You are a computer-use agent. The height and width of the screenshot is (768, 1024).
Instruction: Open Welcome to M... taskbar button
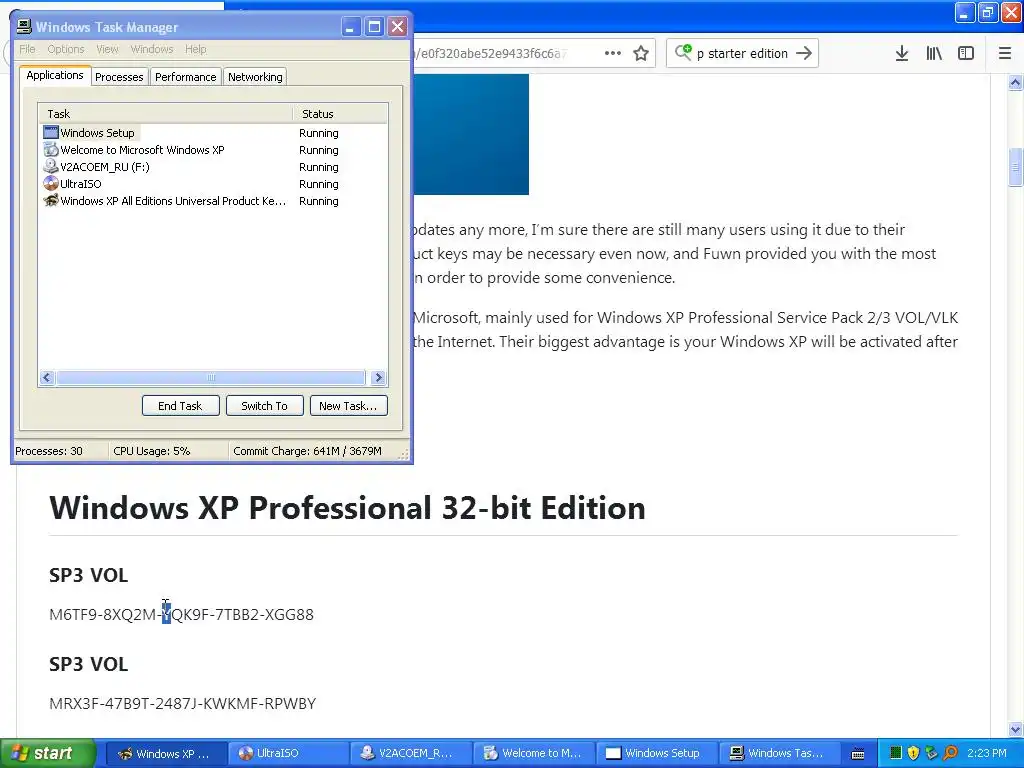tap(534, 754)
